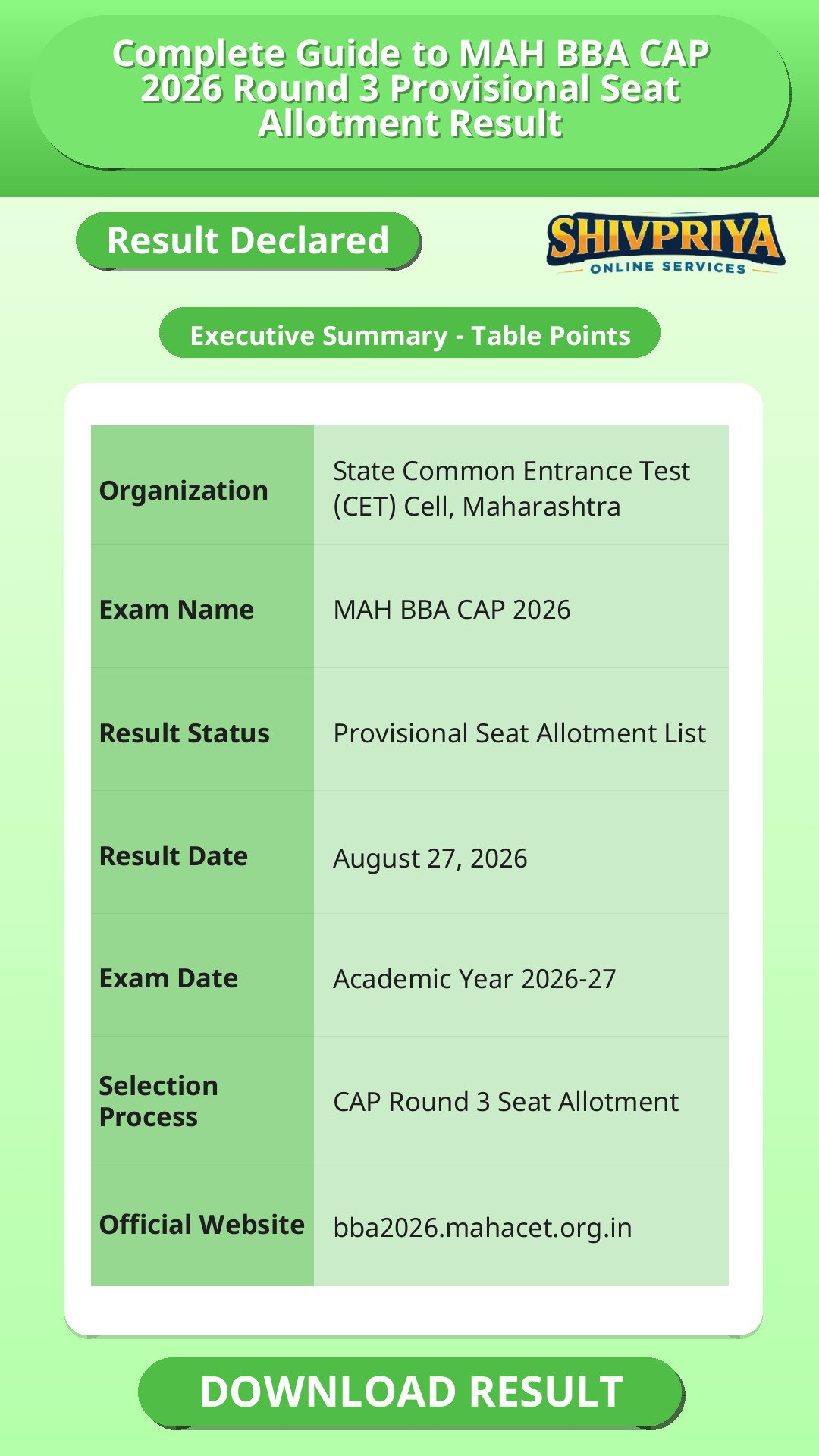Click the page title about MAH BBA CAP 2026
The width and height of the screenshot is (819, 1456).
[x=410, y=89]
